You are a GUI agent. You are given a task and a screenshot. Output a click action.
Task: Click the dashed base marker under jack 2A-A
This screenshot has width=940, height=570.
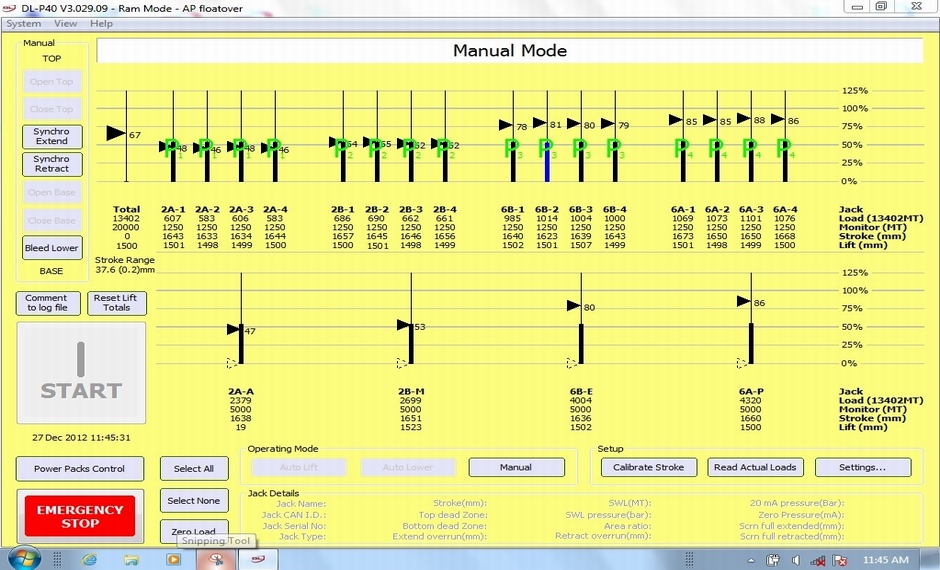pyautogui.click(x=233, y=363)
